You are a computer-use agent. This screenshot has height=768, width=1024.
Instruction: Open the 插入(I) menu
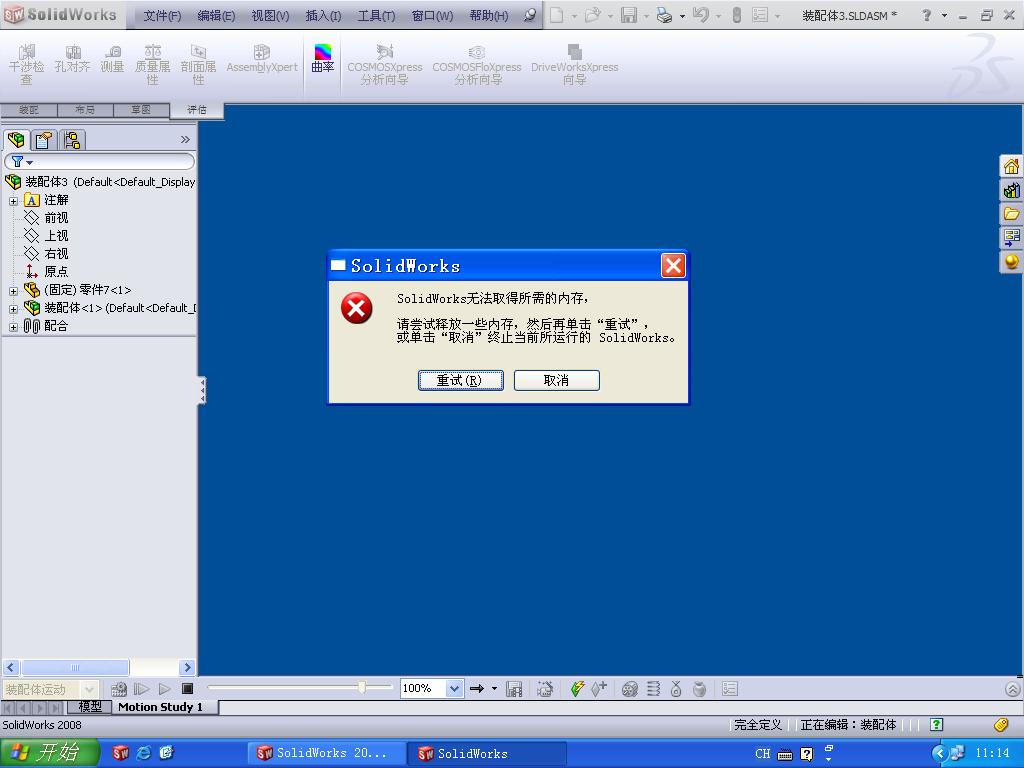click(x=323, y=16)
